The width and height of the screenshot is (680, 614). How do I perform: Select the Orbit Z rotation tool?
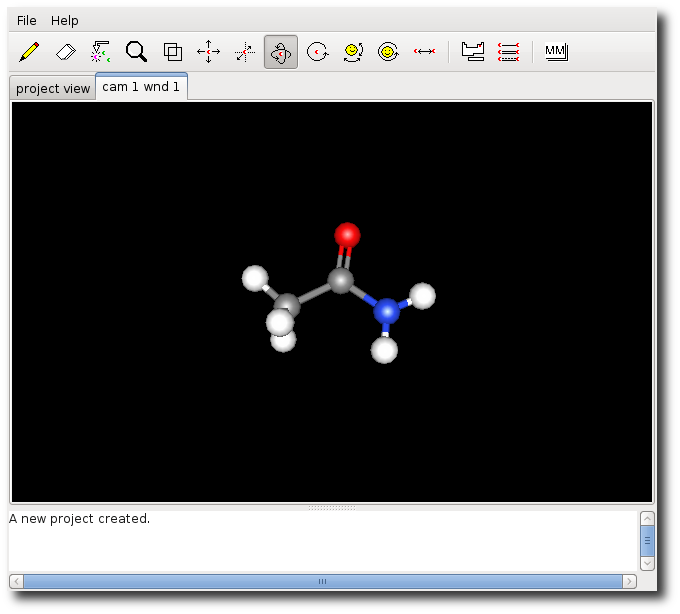click(x=317, y=51)
